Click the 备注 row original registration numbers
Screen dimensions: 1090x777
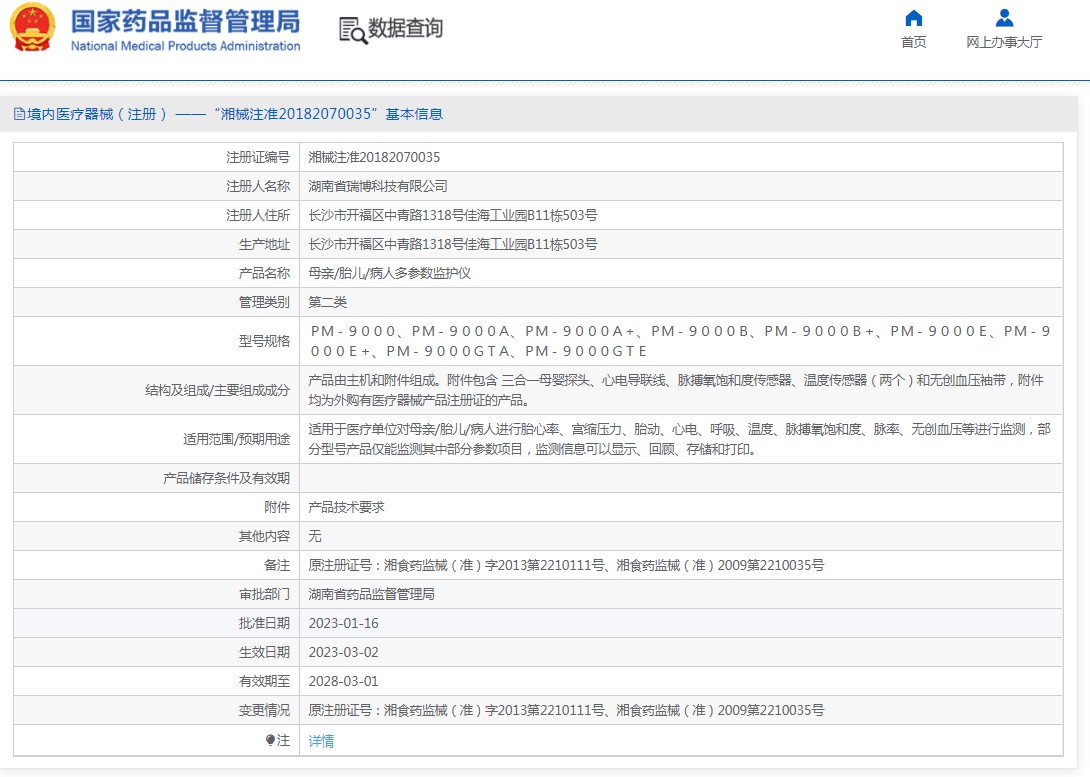coord(566,565)
